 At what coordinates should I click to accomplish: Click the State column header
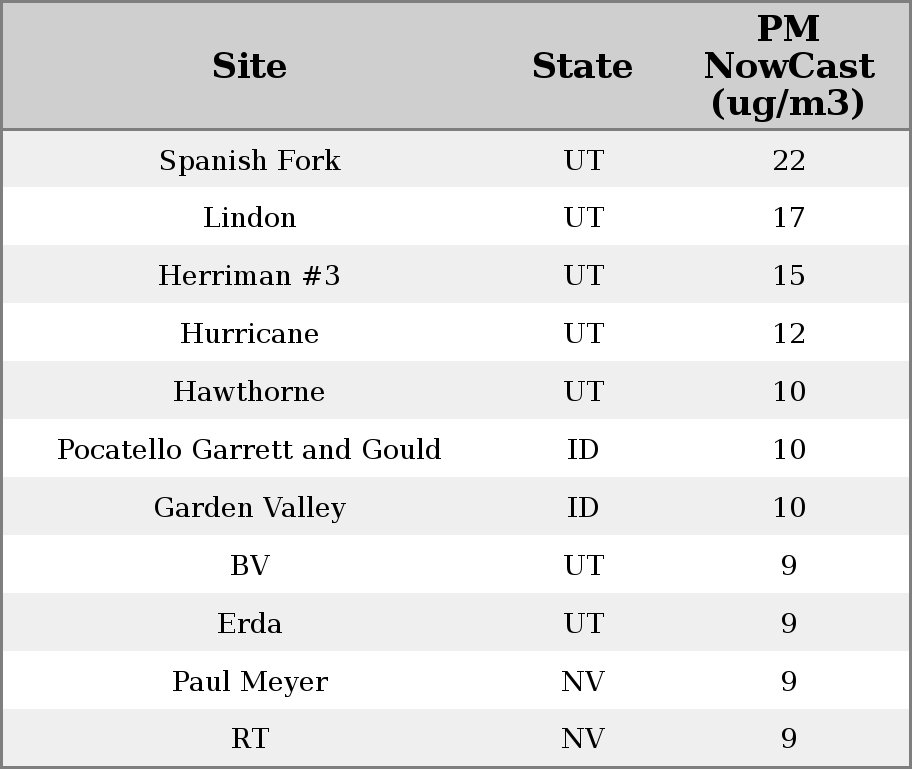tap(582, 67)
